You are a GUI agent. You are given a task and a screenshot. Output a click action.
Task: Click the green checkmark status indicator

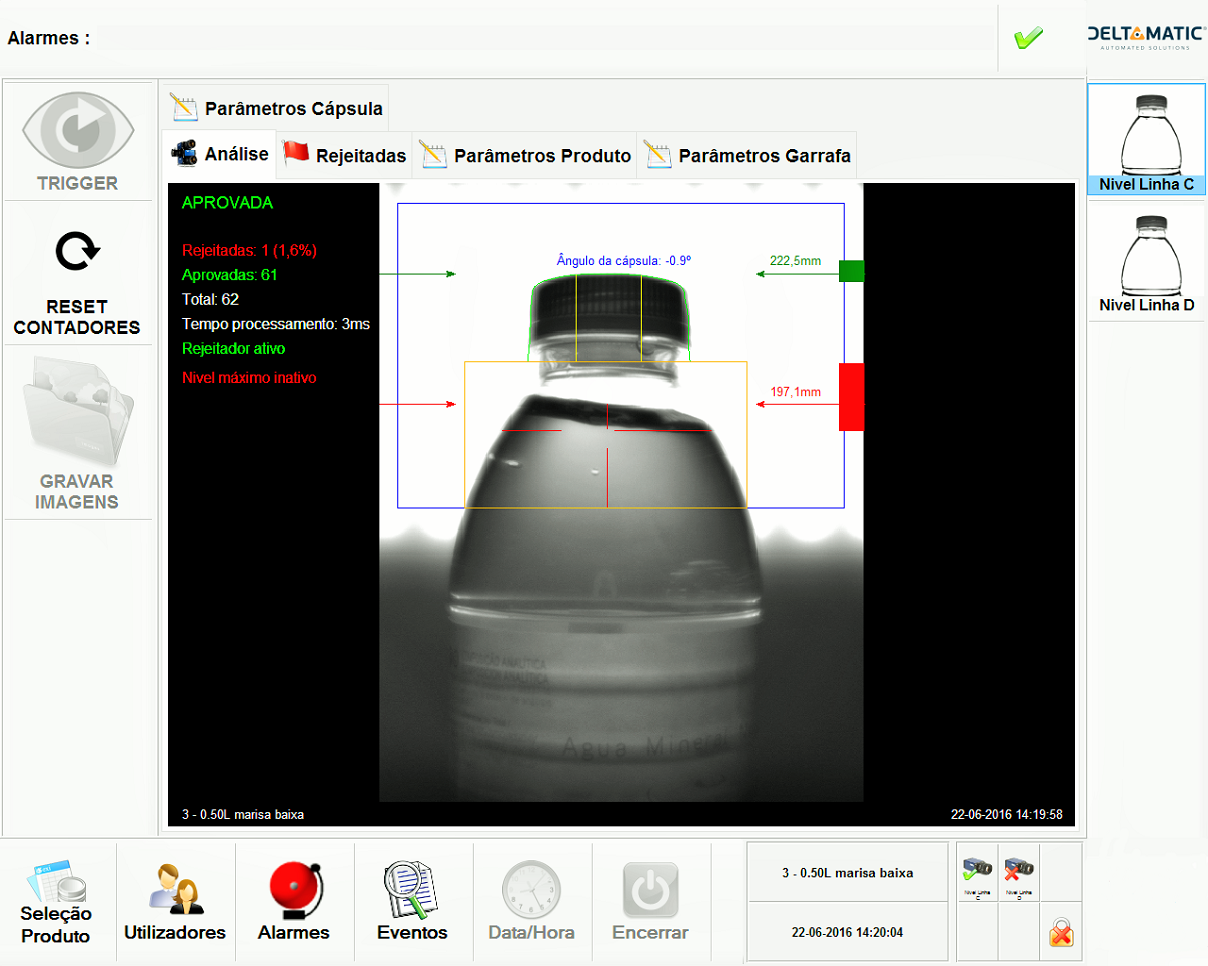click(x=1028, y=38)
